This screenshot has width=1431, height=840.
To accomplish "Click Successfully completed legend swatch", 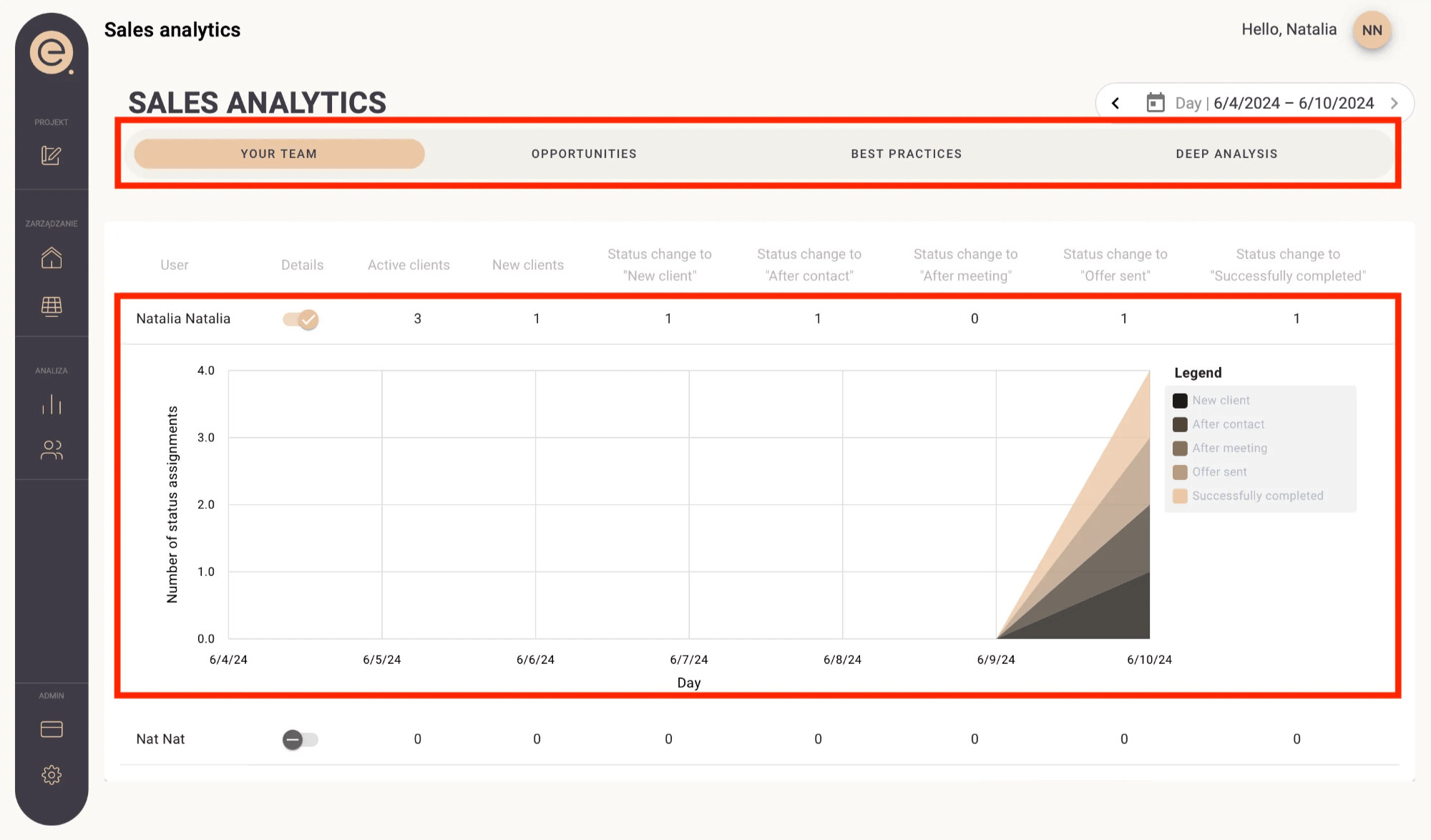I will click(x=1180, y=496).
